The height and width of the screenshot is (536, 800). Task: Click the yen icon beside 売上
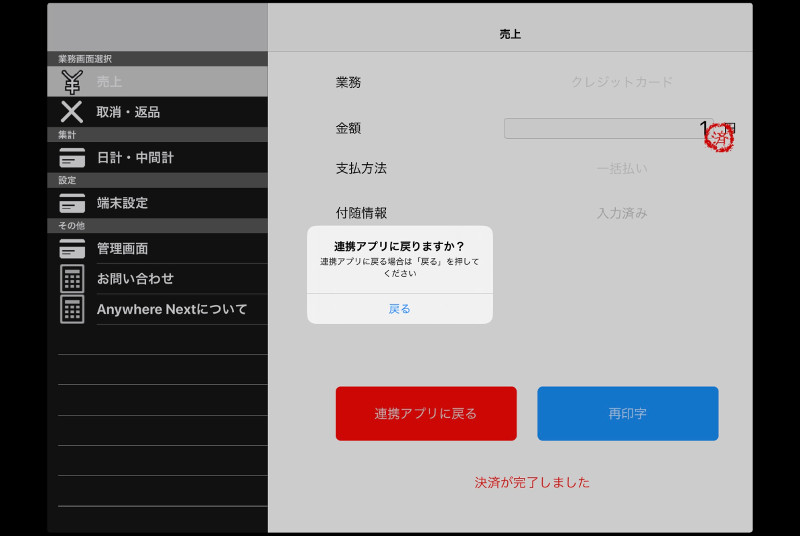click(x=72, y=82)
